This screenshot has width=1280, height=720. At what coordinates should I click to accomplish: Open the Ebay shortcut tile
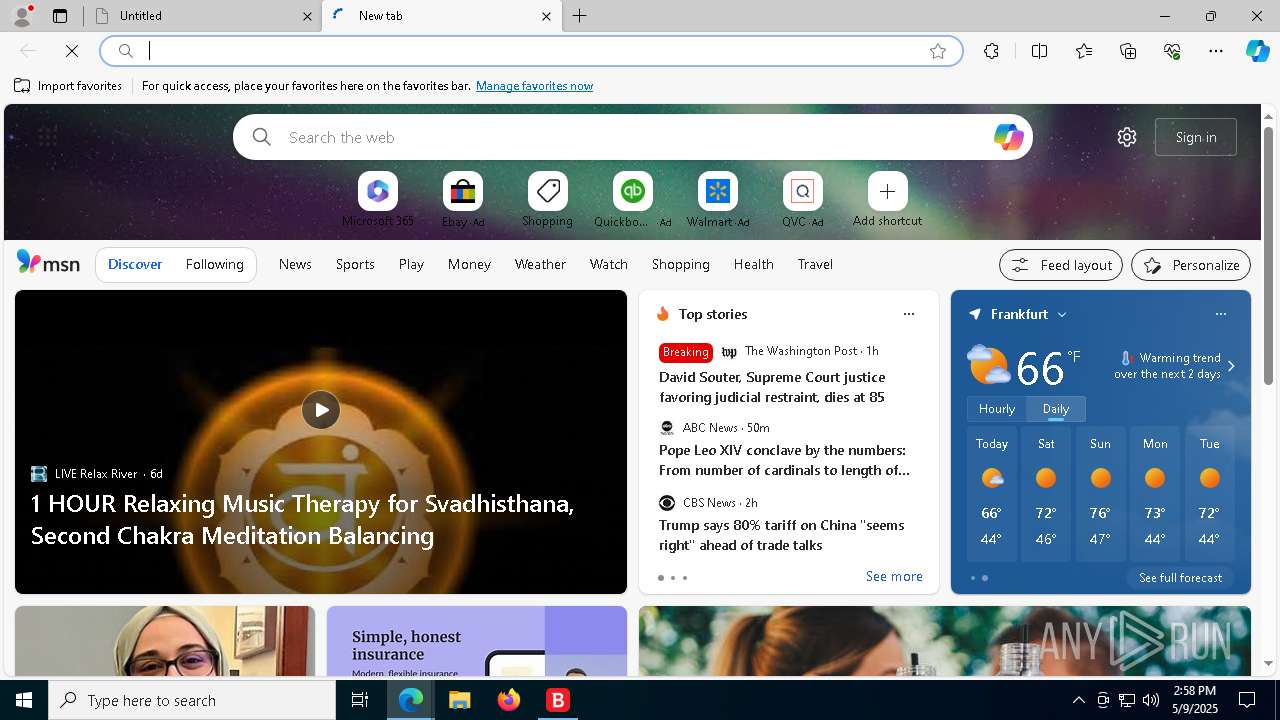463,199
